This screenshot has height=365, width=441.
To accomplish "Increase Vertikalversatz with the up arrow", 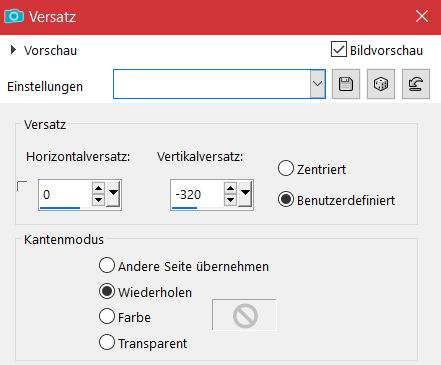I will pyautogui.click(x=230, y=188).
